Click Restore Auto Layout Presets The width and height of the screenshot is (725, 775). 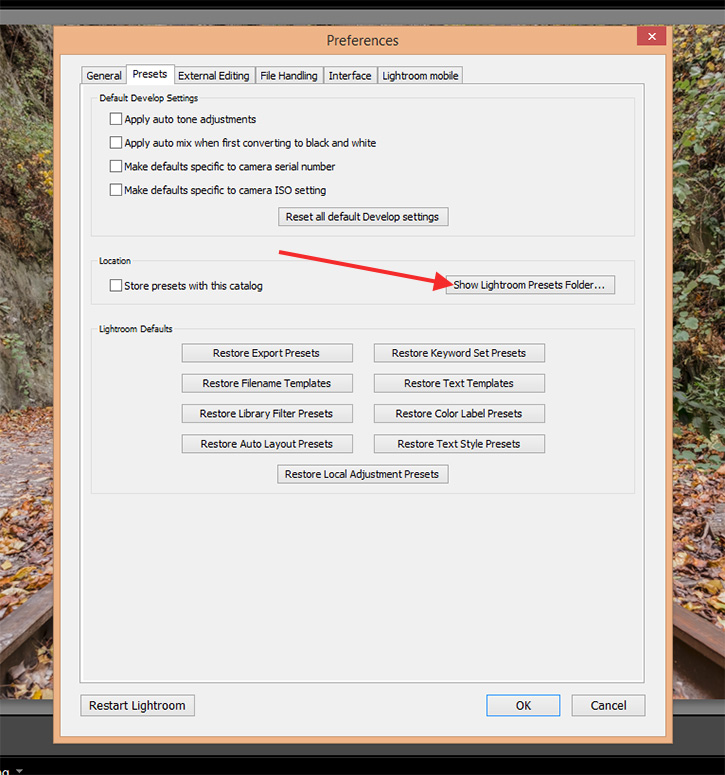267,444
